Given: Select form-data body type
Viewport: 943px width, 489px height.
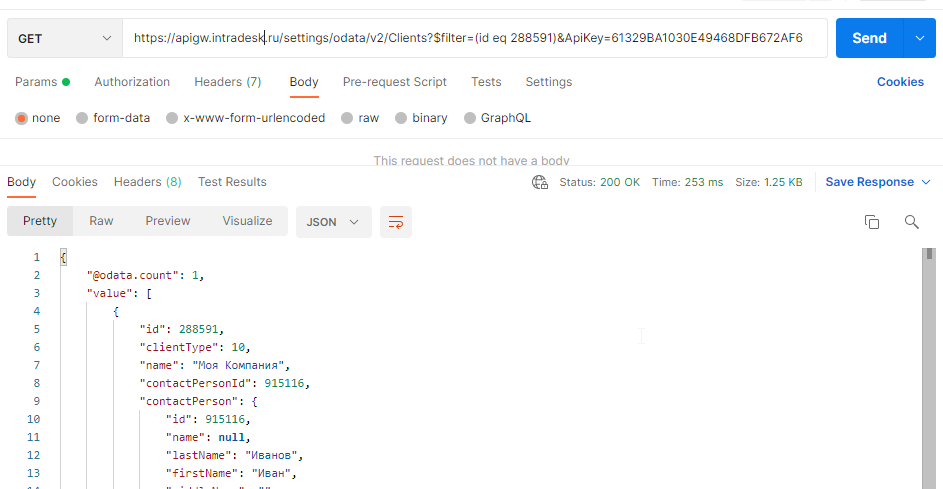Looking at the screenshot, I should point(82,118).
